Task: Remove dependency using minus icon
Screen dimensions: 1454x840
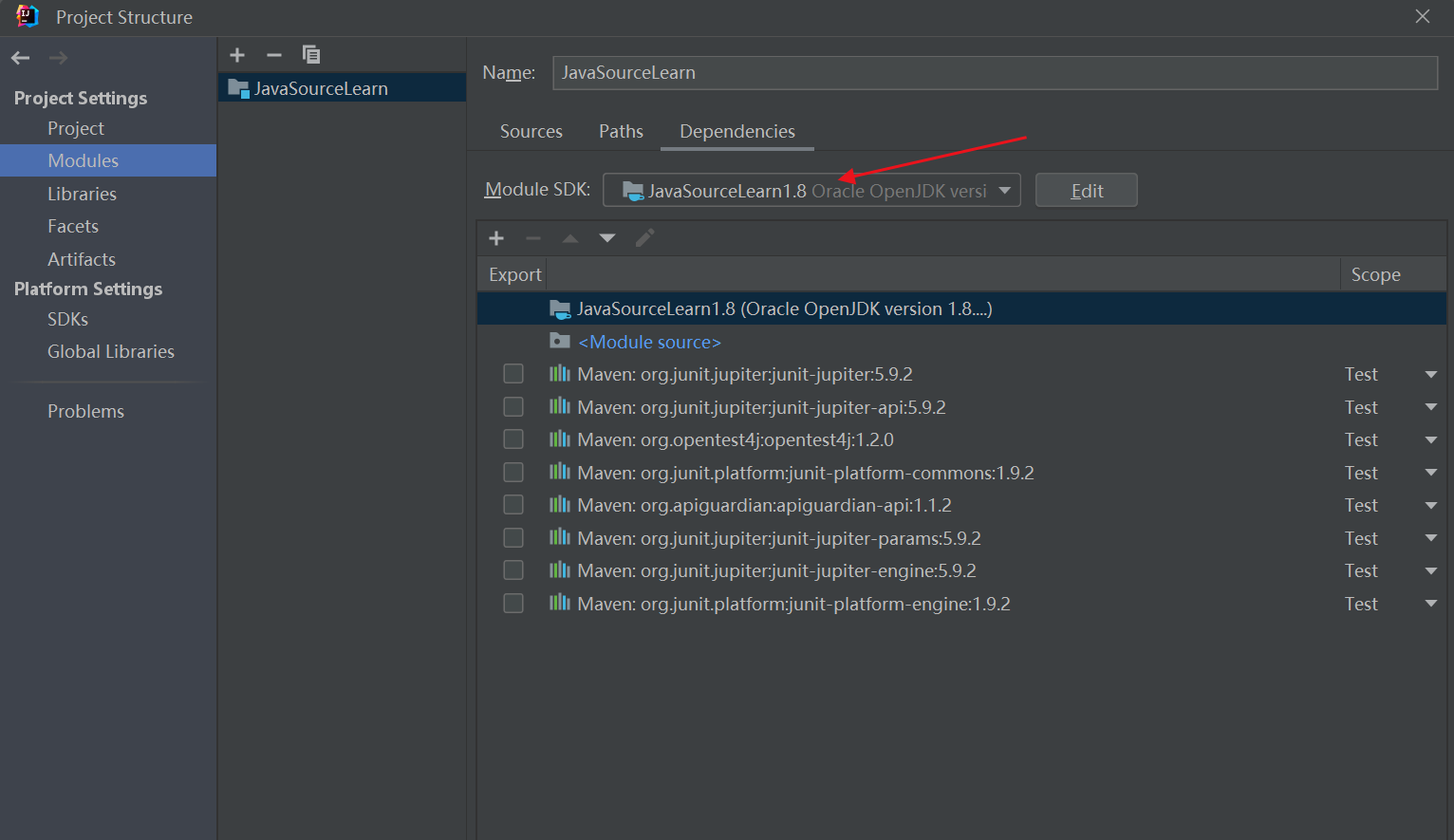Action: [x=533, y=238]
